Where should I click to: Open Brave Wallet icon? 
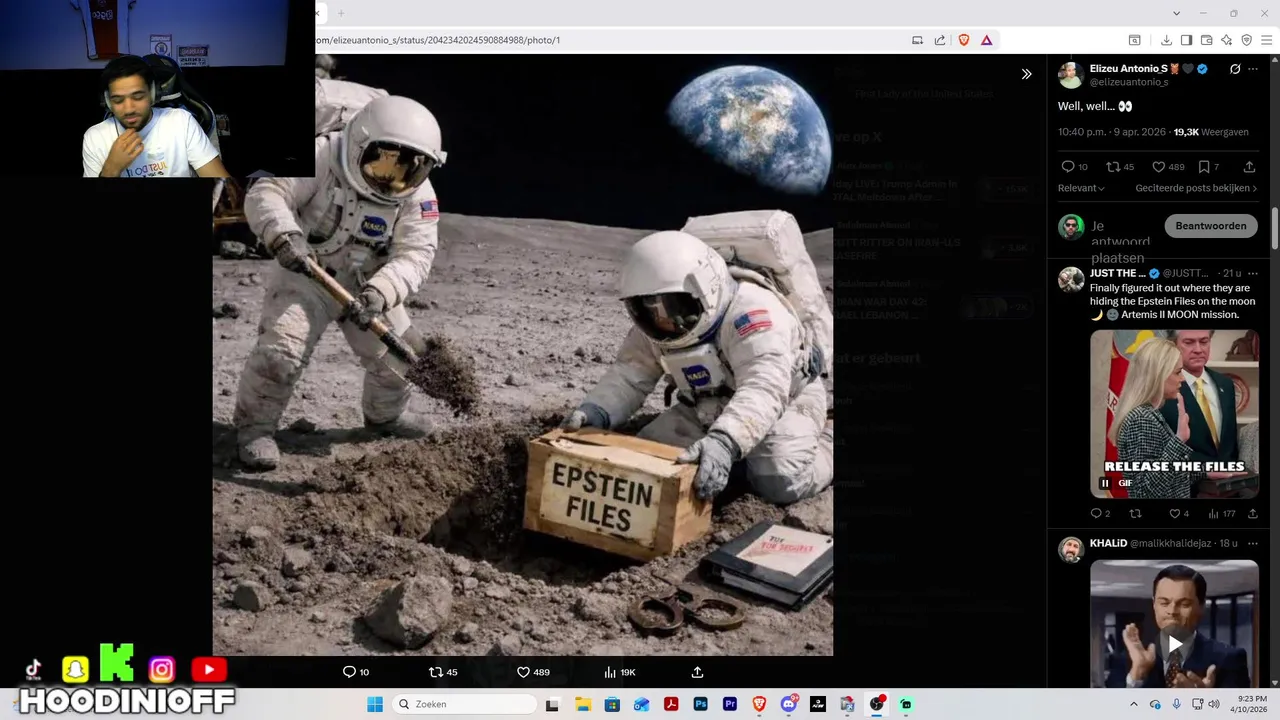click(1206, 40)
